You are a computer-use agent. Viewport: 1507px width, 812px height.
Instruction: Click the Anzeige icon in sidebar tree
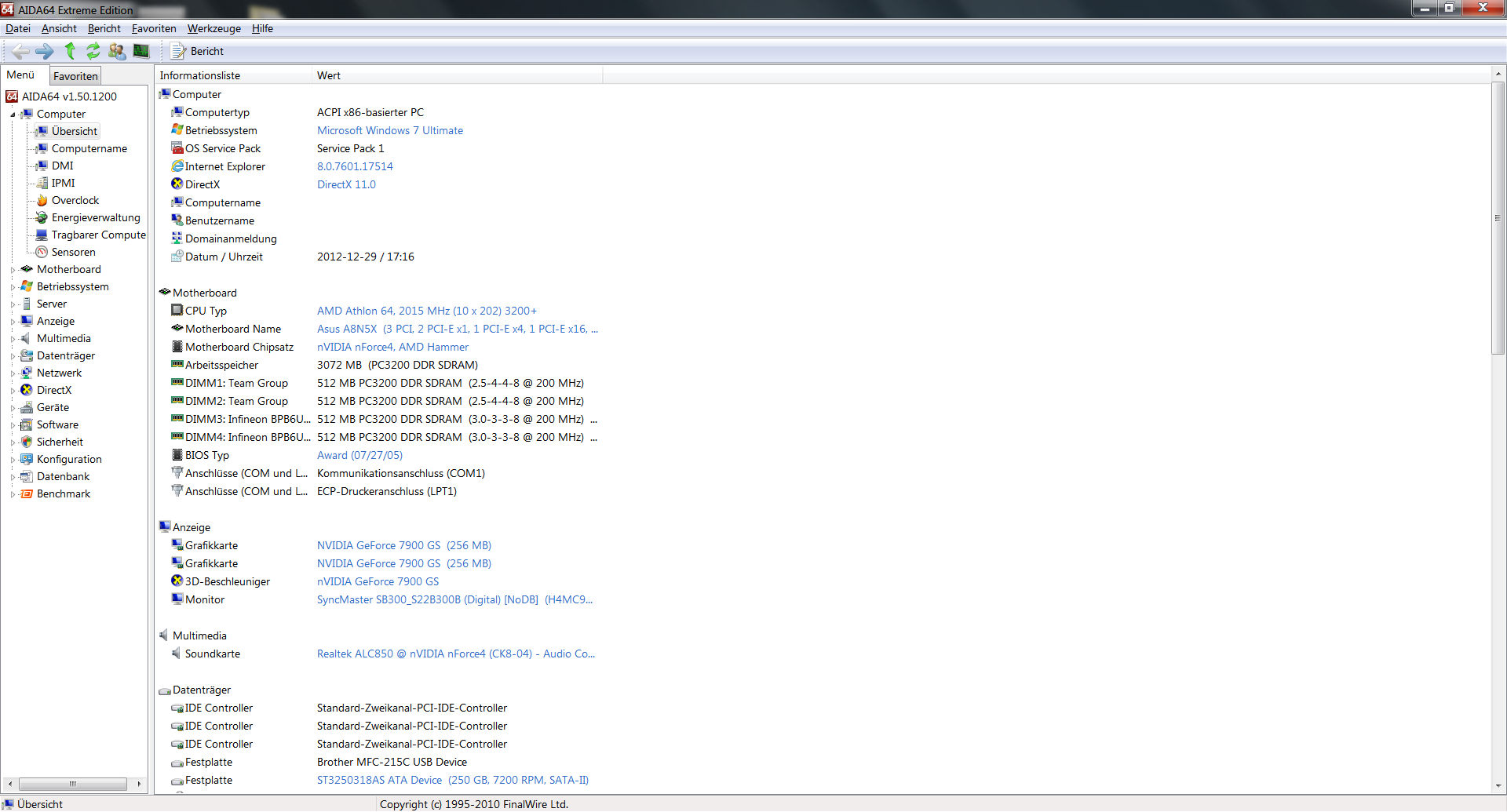click(27, 321)
